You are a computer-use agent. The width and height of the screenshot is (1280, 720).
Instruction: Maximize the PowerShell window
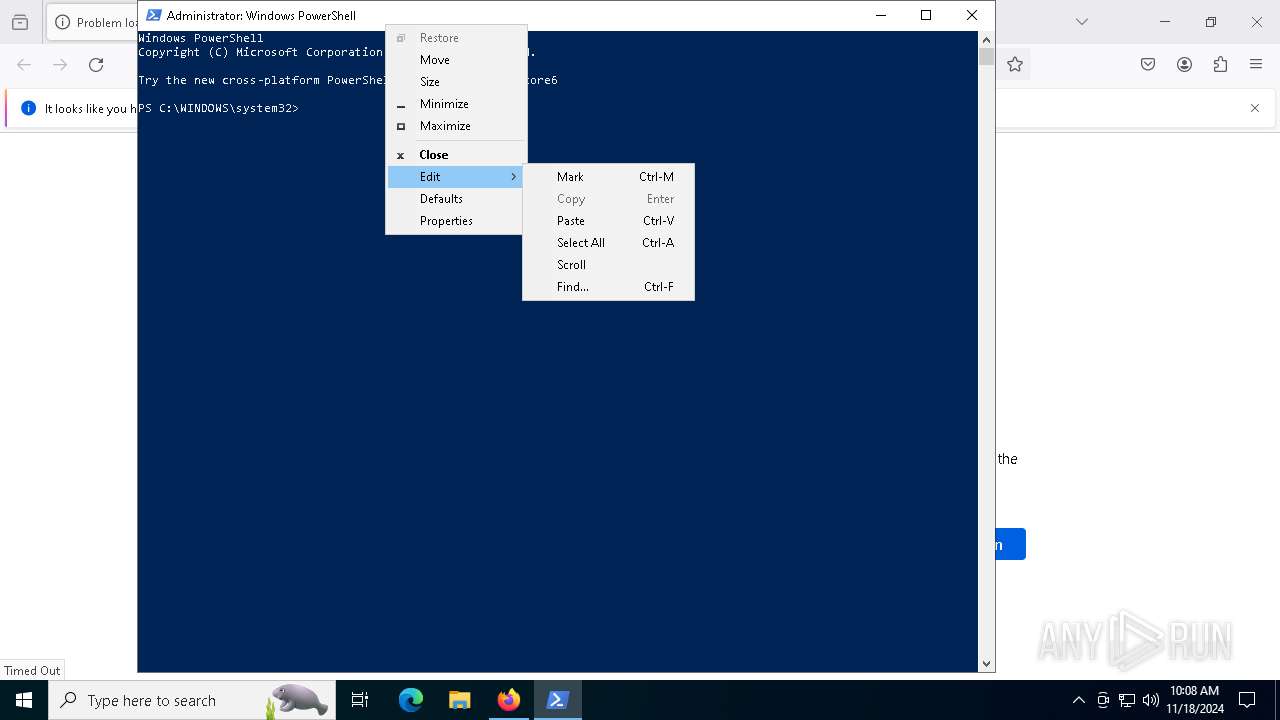pos(926,15)
